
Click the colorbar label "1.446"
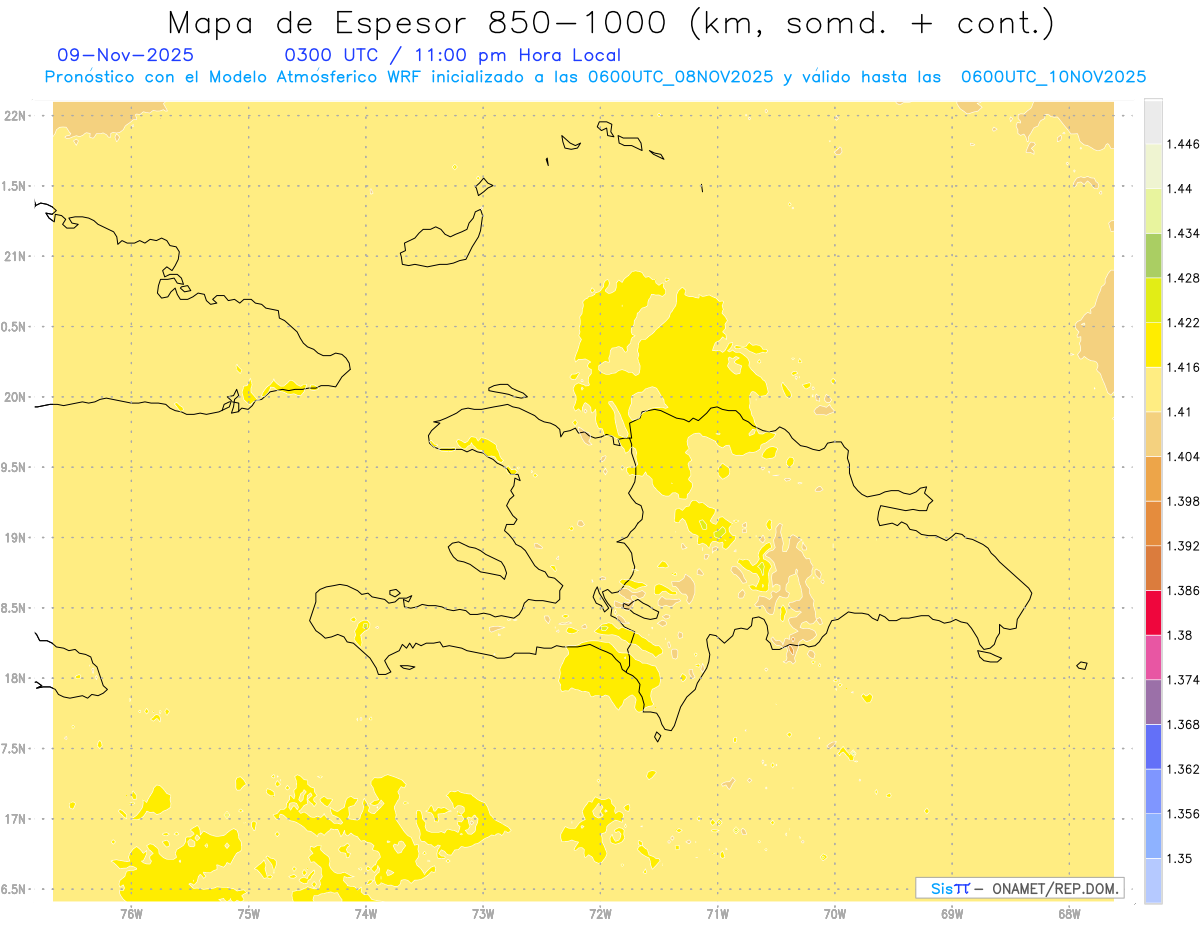pyautogui.click(x=1184, y=144)
